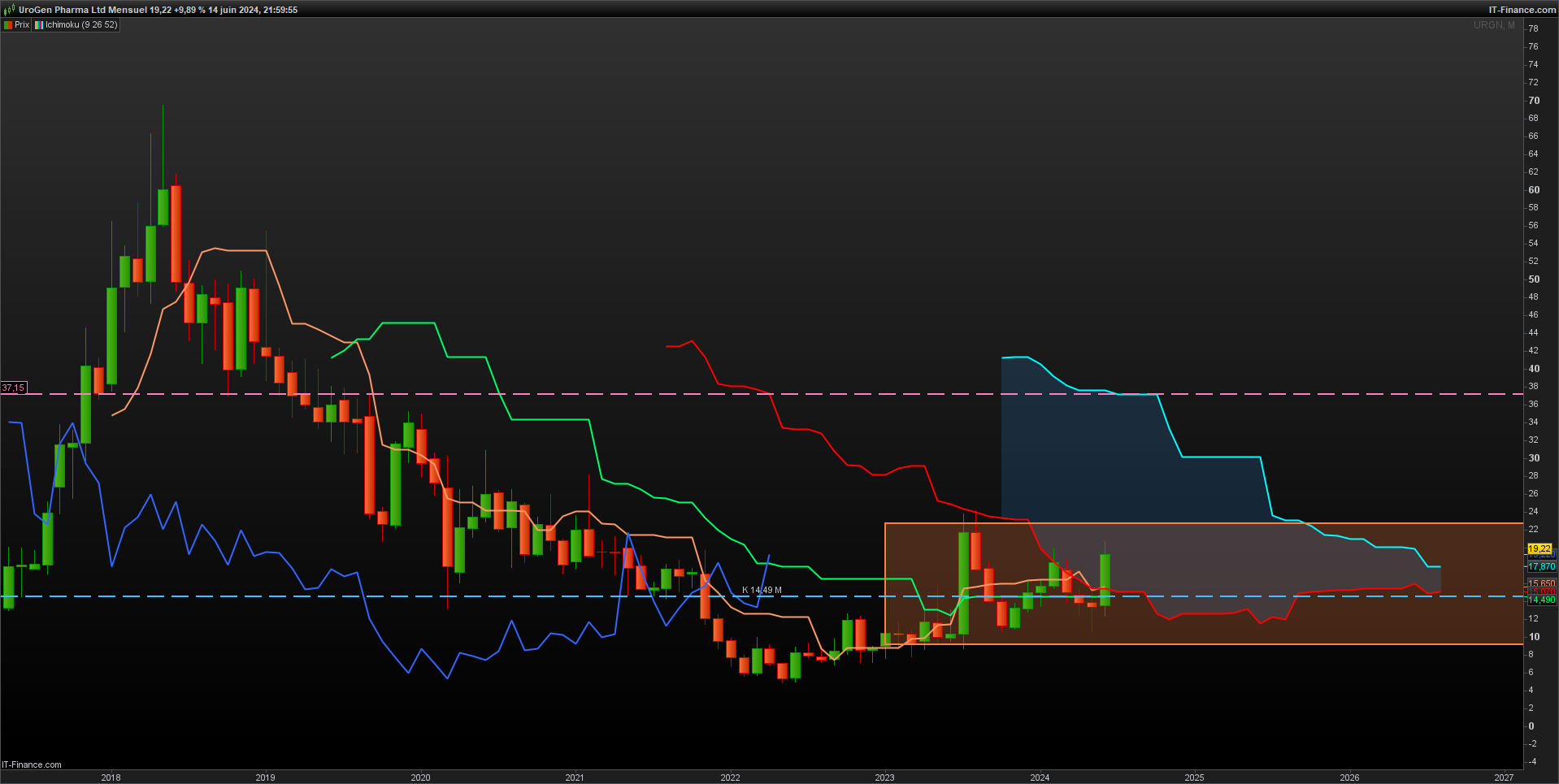
Task: Click the cyan 17,870 price tag
Action: coord(1541,566)
